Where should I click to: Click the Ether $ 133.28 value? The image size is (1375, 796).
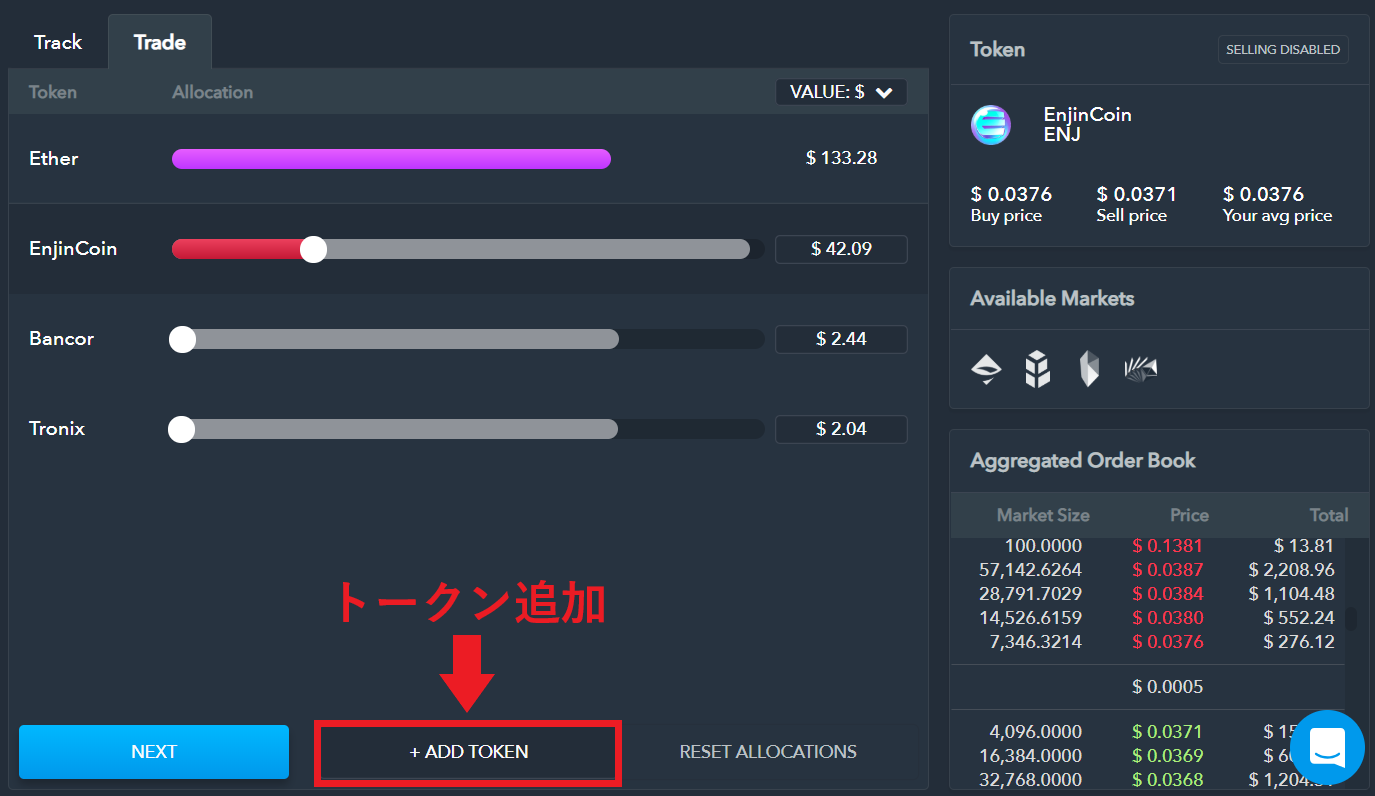tap(841, 158)
